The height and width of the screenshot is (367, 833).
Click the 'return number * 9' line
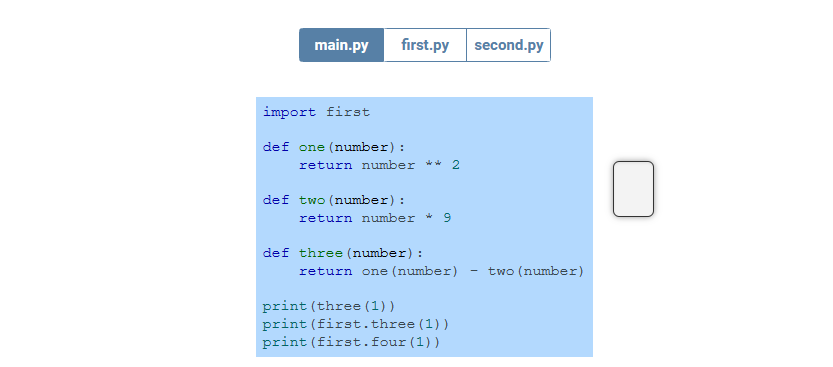tap(375, 218)
